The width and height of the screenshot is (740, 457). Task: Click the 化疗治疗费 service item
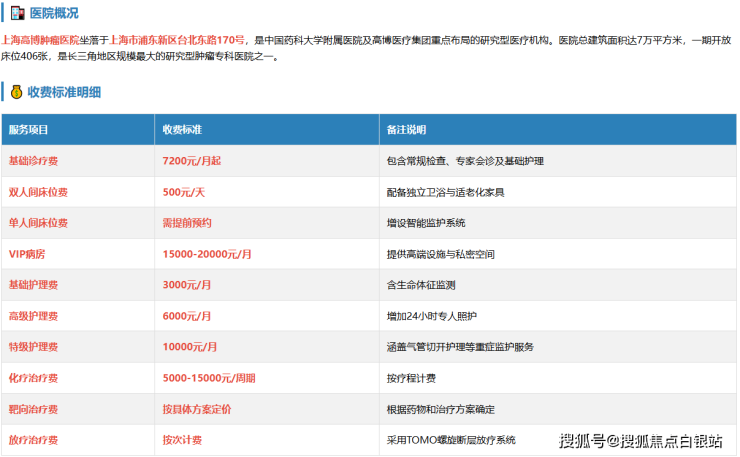pyautogui.click(x=33, y=378)
